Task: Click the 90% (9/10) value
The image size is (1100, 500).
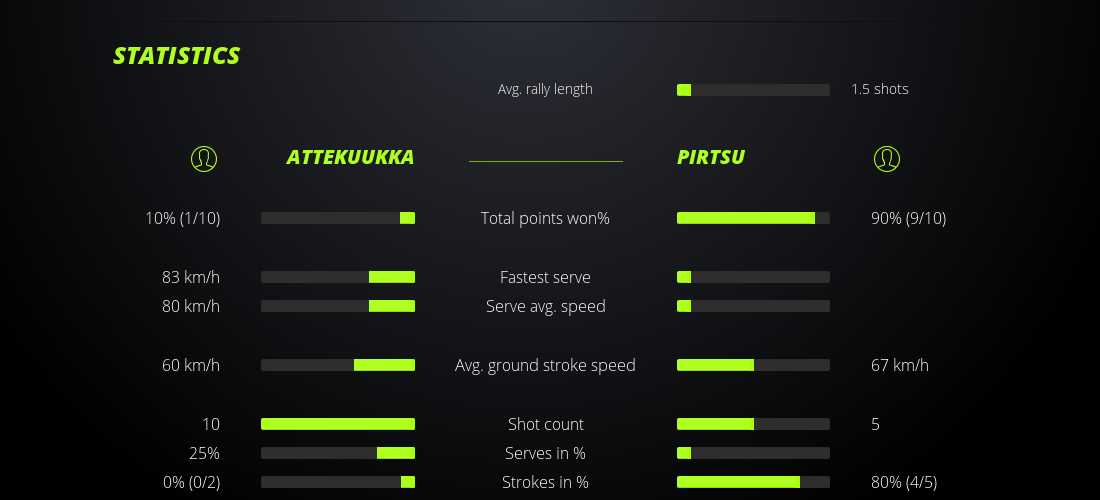Action: [x=908, y=218]
